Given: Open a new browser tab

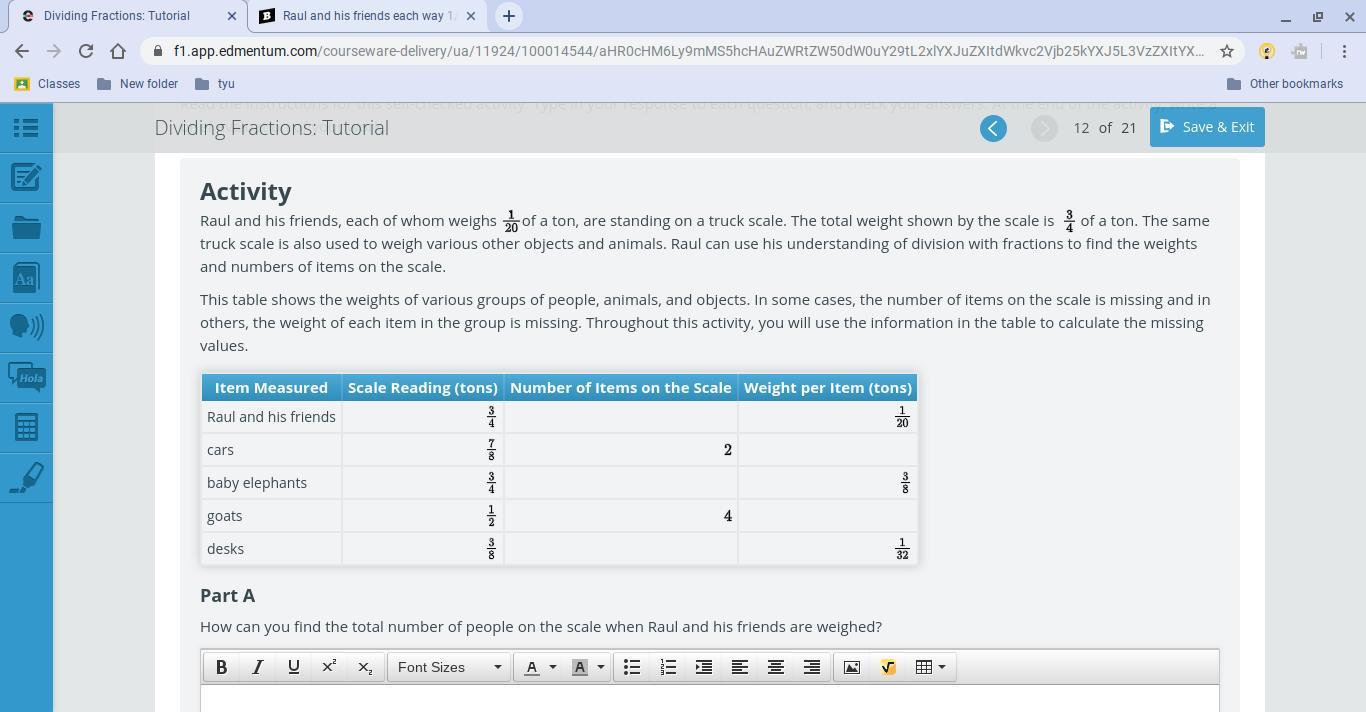Looking at the screenshot, I should [x=508, y=16].
